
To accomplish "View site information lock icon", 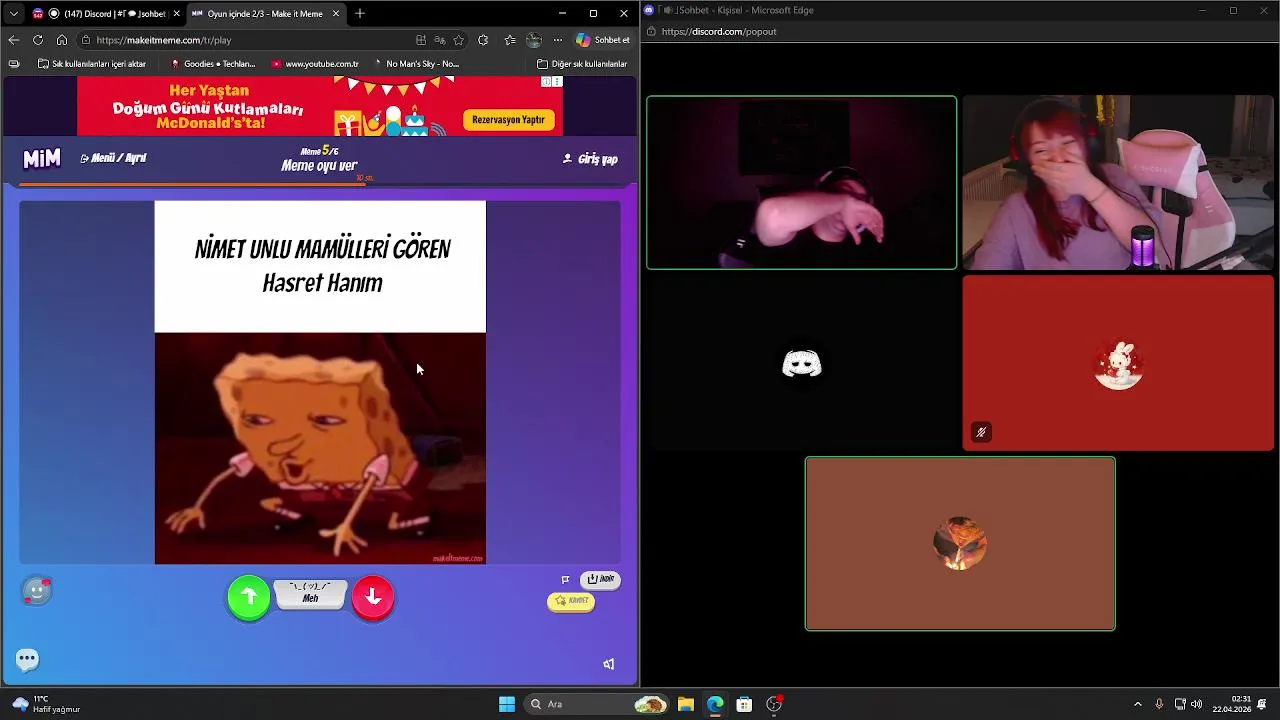I will click(87, 40).
